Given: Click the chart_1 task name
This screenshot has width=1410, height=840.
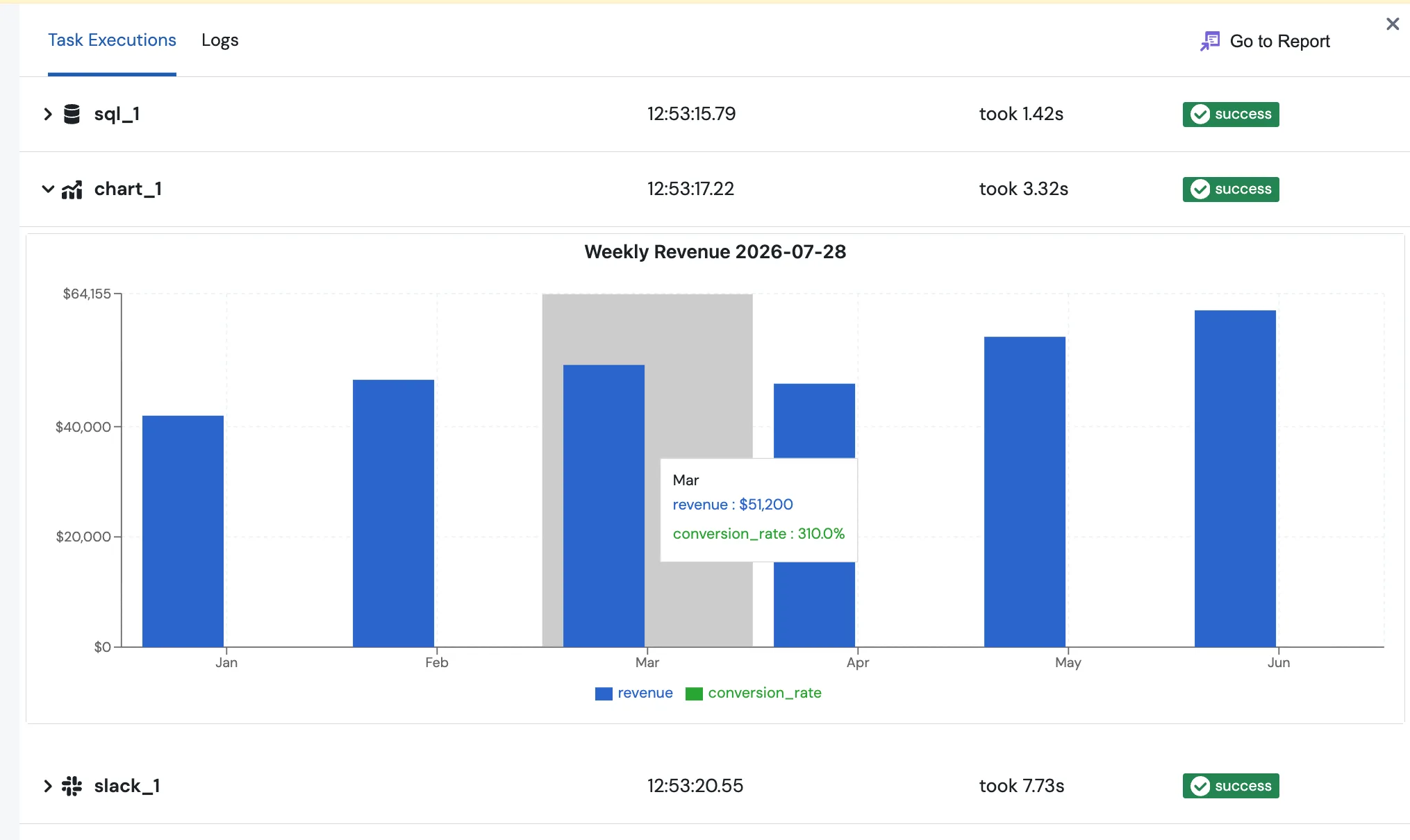Looking at the screenshot, I should coord(128,189).
